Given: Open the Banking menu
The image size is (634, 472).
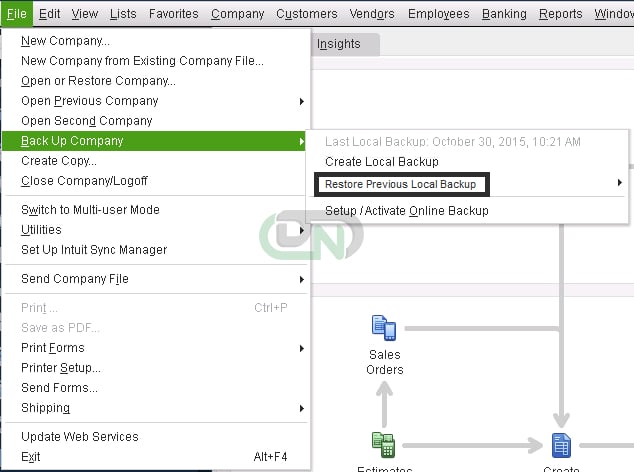Looking at the screenshot, I should [x=504, y=14].
